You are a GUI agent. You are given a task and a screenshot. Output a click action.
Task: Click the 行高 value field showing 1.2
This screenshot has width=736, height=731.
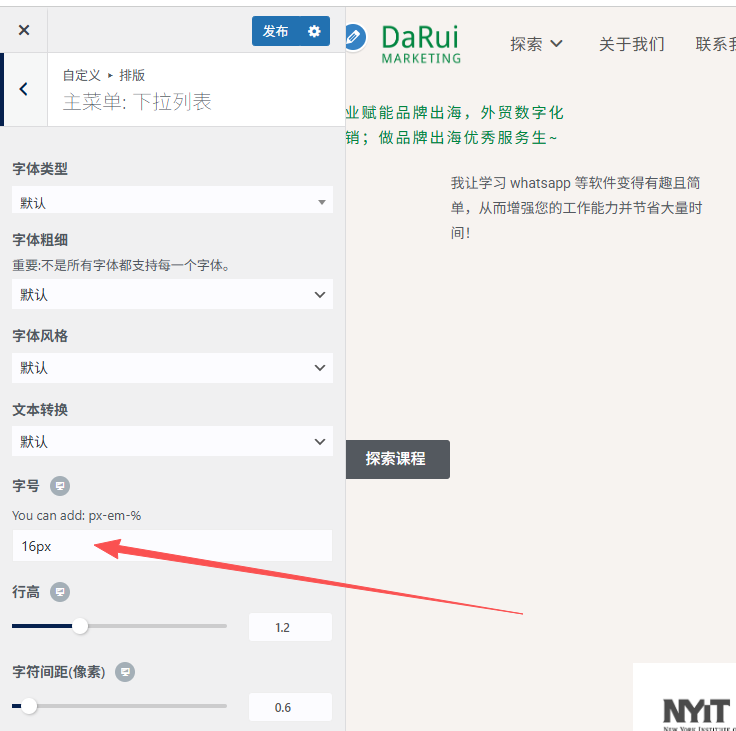coord(290,627)
